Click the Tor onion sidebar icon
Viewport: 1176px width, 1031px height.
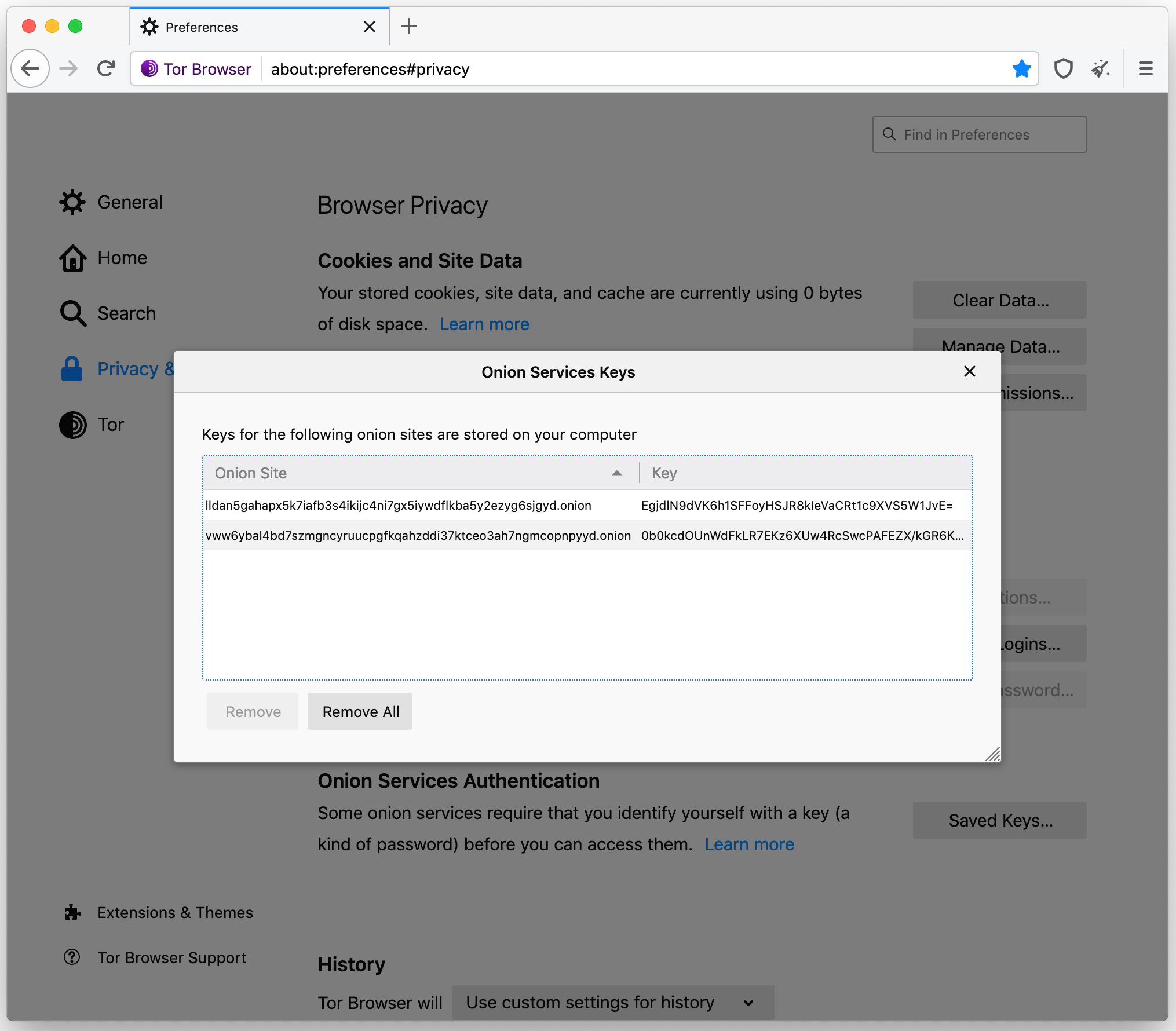[x=73, y=425]
